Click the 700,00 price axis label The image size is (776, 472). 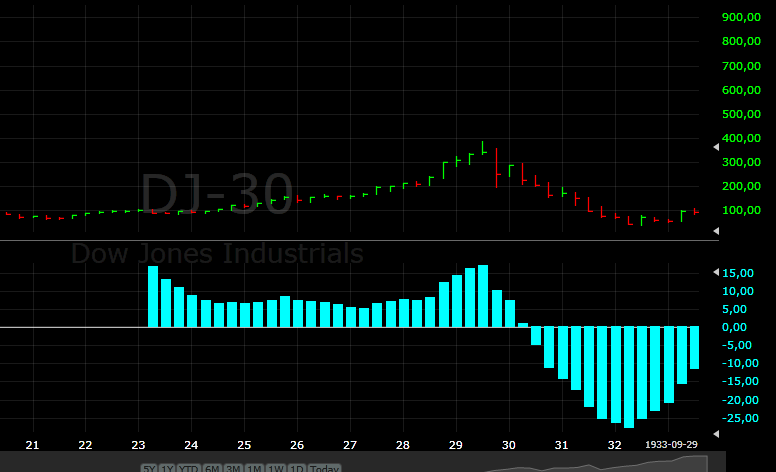tap(741, 66)
